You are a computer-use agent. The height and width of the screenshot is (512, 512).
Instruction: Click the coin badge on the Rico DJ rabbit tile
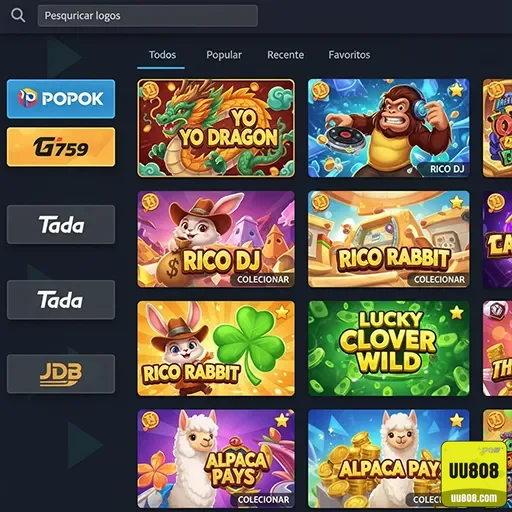[x=150, y=202]
